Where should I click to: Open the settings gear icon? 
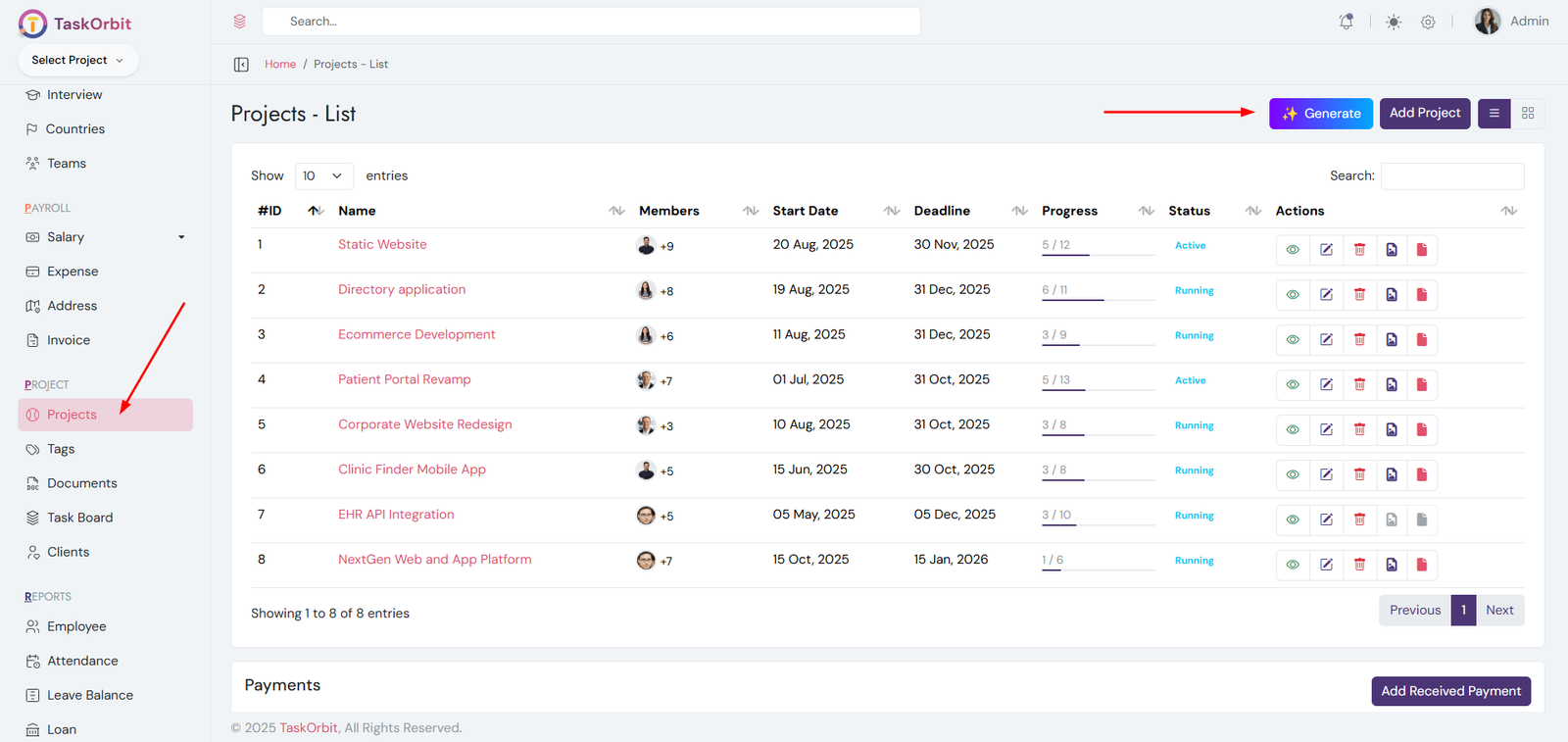(1428, 22)
